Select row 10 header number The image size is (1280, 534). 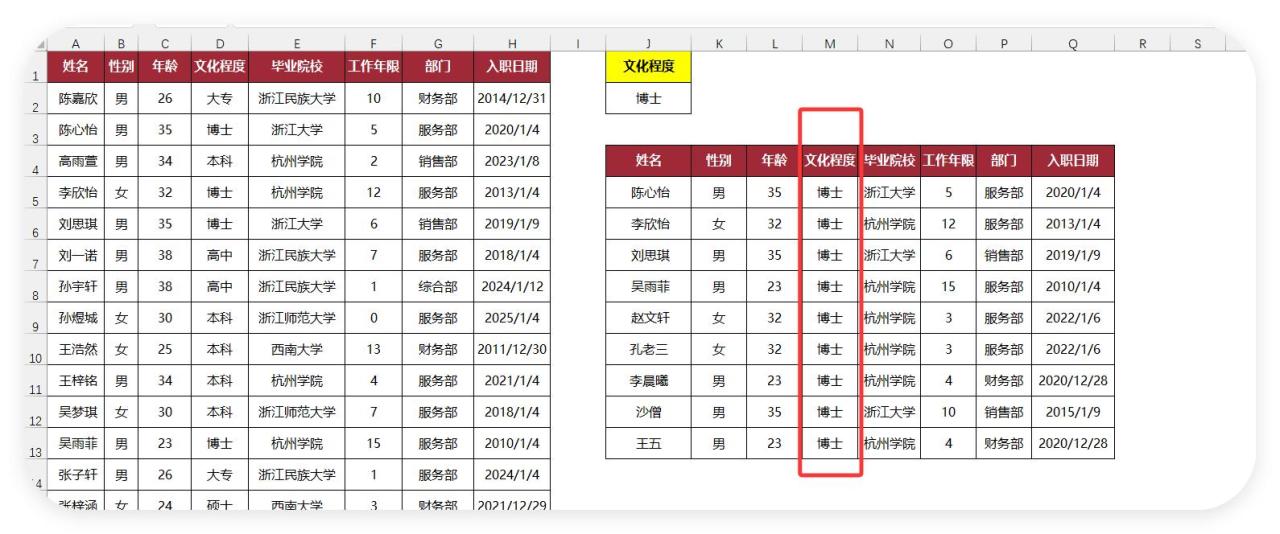coord(36,358)
